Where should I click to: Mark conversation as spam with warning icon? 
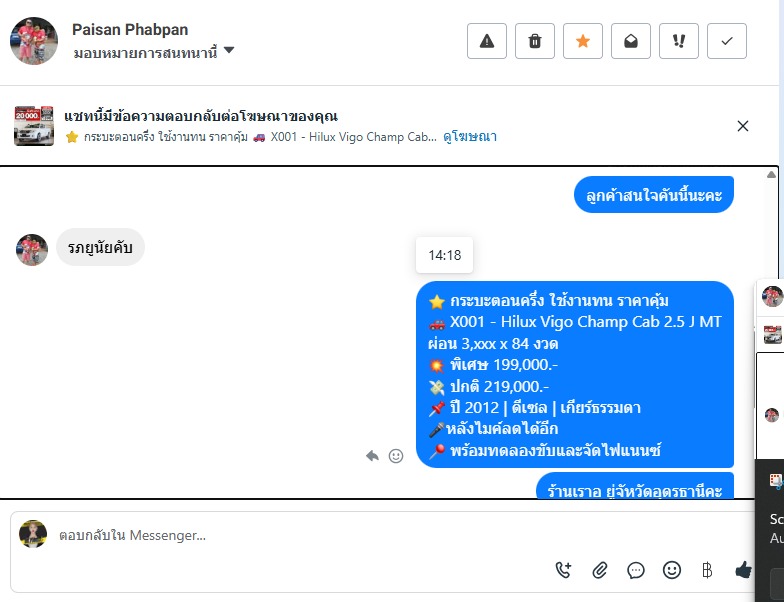(x=486, y=41)
